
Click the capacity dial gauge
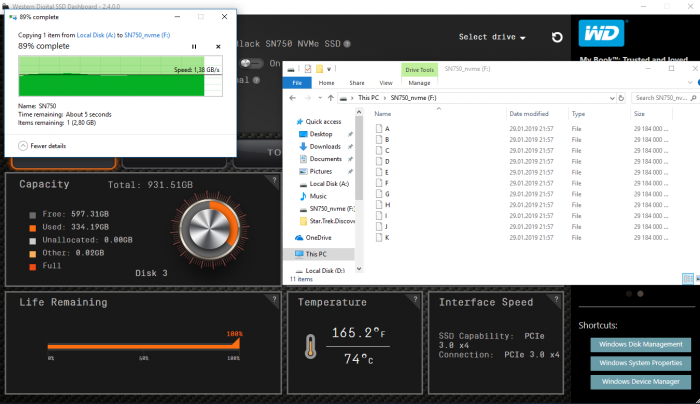pyautogui.click(x=210, y=229)
